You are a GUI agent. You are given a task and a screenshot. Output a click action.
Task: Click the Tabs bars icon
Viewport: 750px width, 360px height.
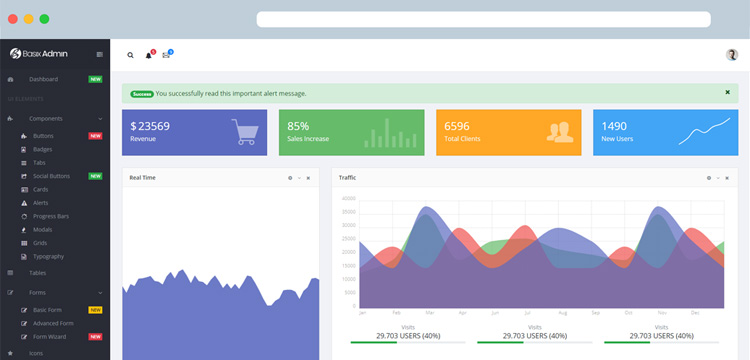tap(24, 163)
